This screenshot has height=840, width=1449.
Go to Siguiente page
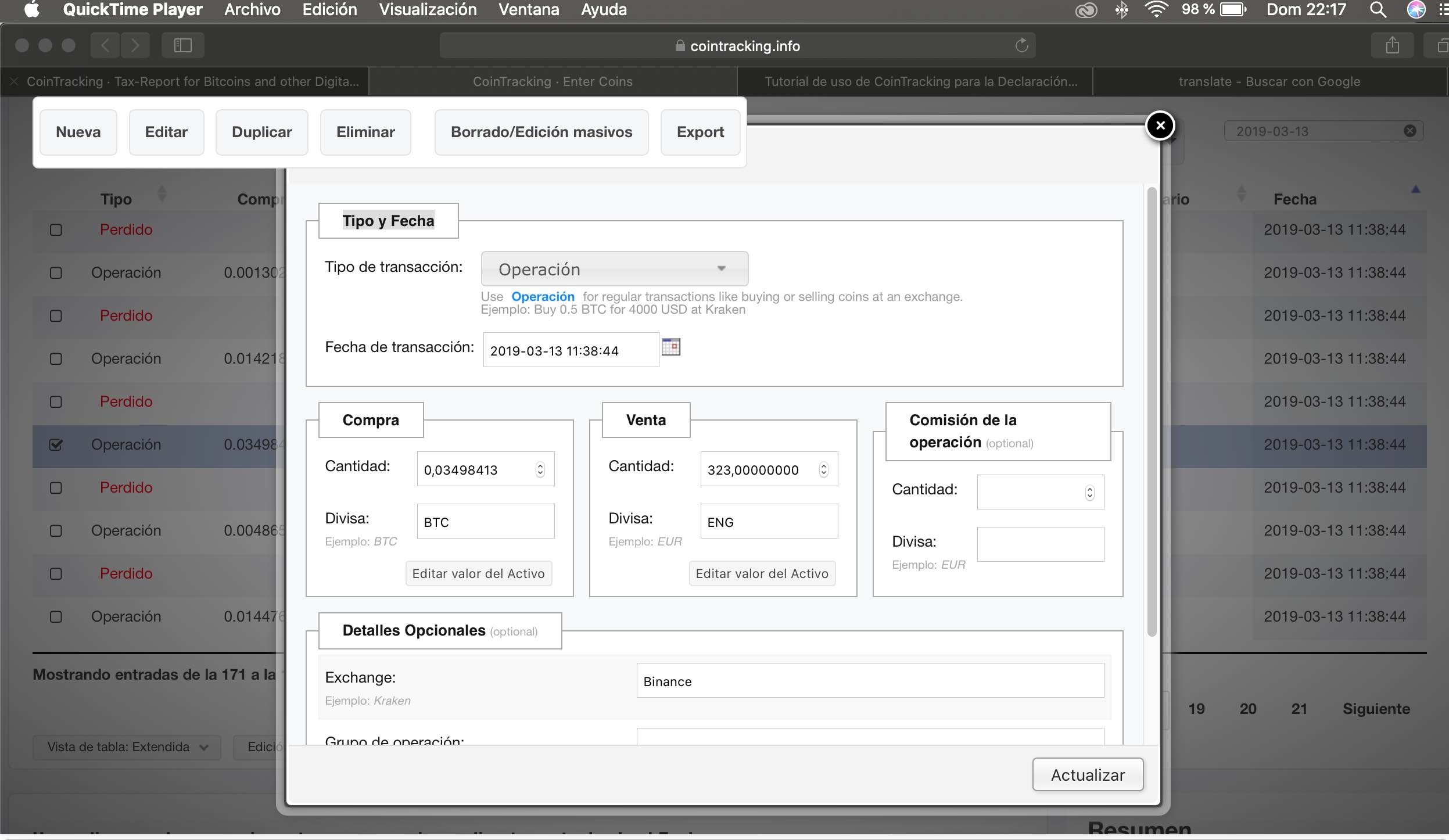tap(1376, 709)
